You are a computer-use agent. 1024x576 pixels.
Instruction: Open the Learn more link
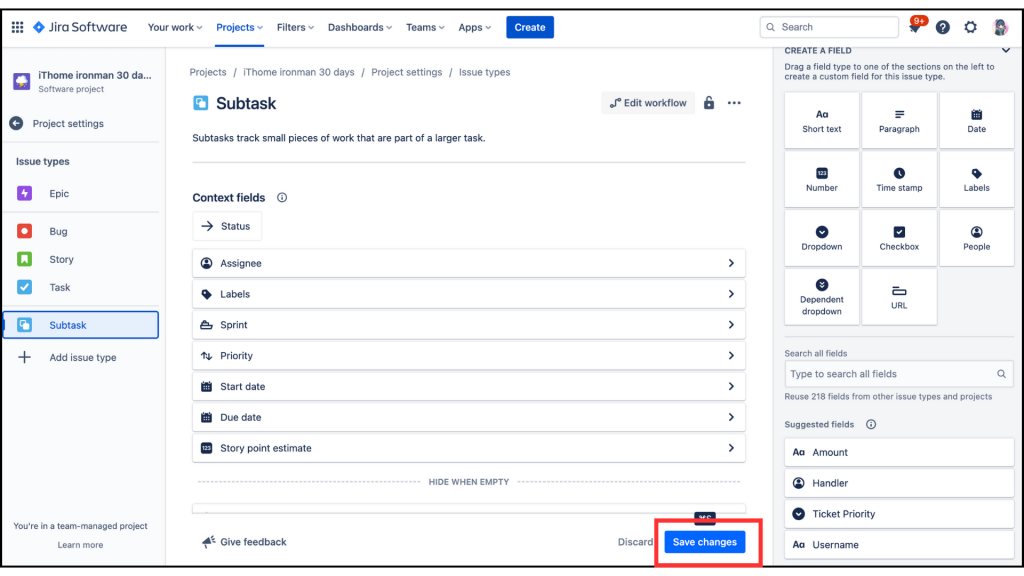click(80, 545)
